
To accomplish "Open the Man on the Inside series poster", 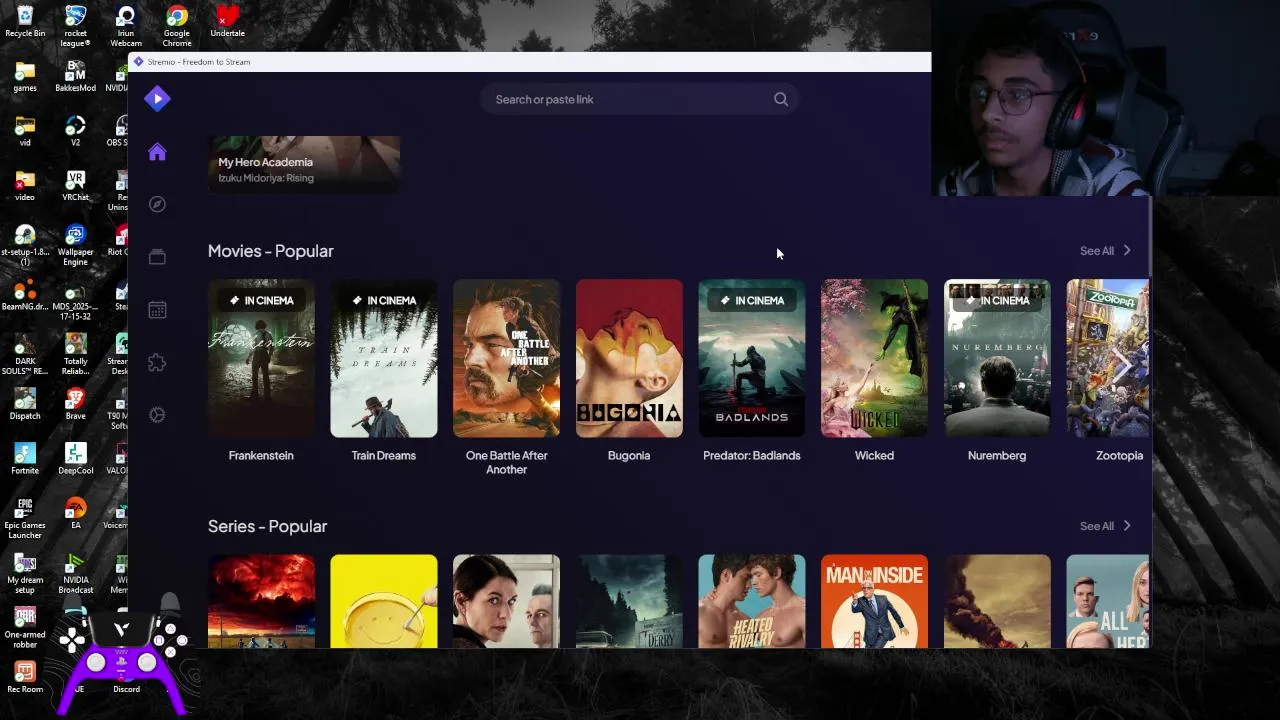I will pos(874,601).
